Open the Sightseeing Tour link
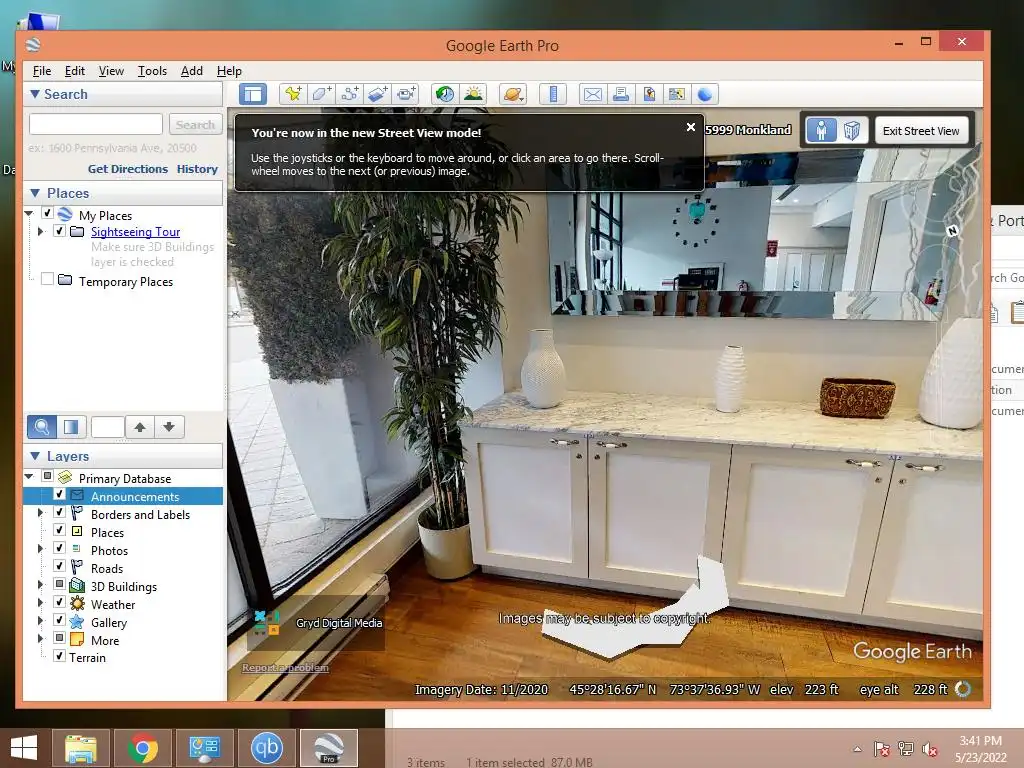 pos(135,231)
